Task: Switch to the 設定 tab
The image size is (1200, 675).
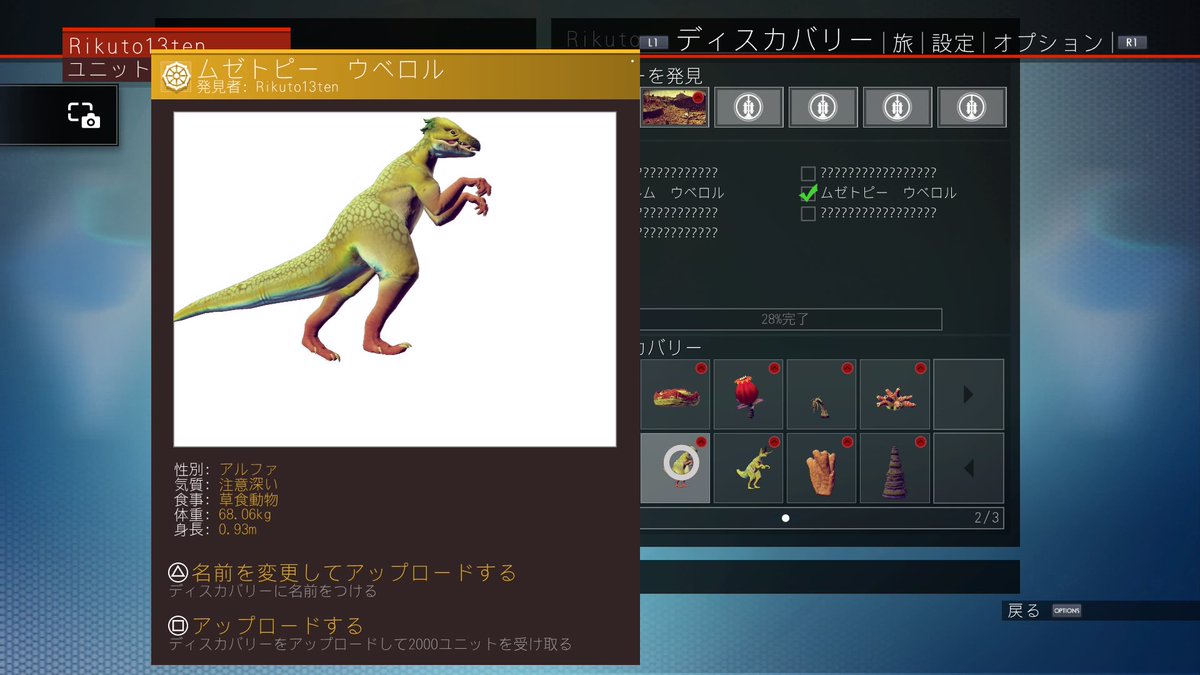Action: [x=953, y=43]
